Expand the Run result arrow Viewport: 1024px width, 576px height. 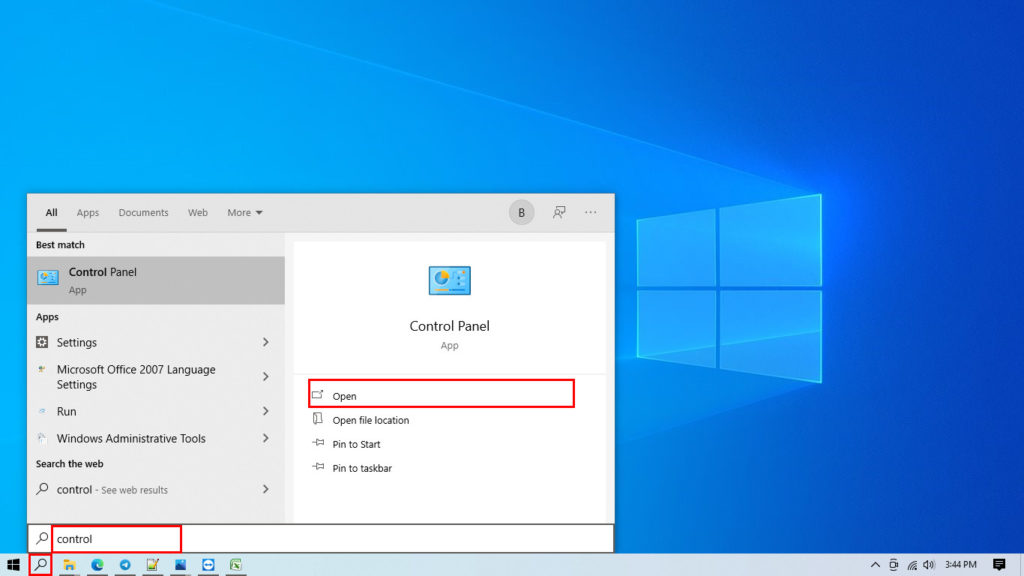(266, 411)
